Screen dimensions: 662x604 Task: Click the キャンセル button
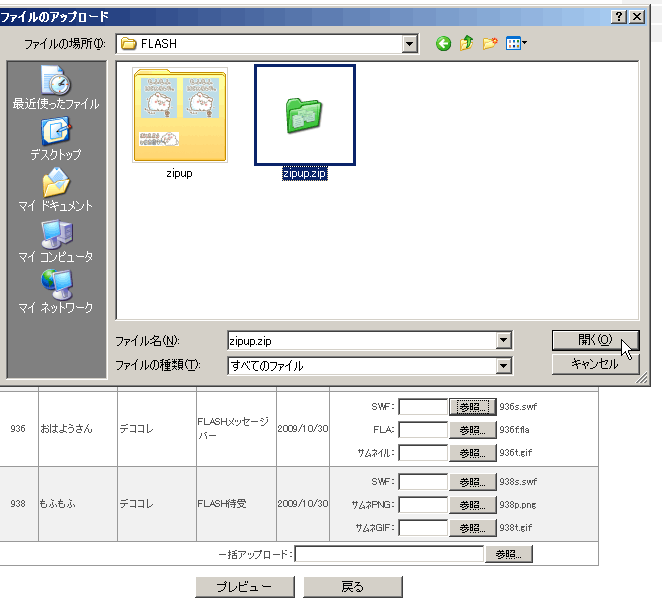pyautogui.click(x=595, y=364)
